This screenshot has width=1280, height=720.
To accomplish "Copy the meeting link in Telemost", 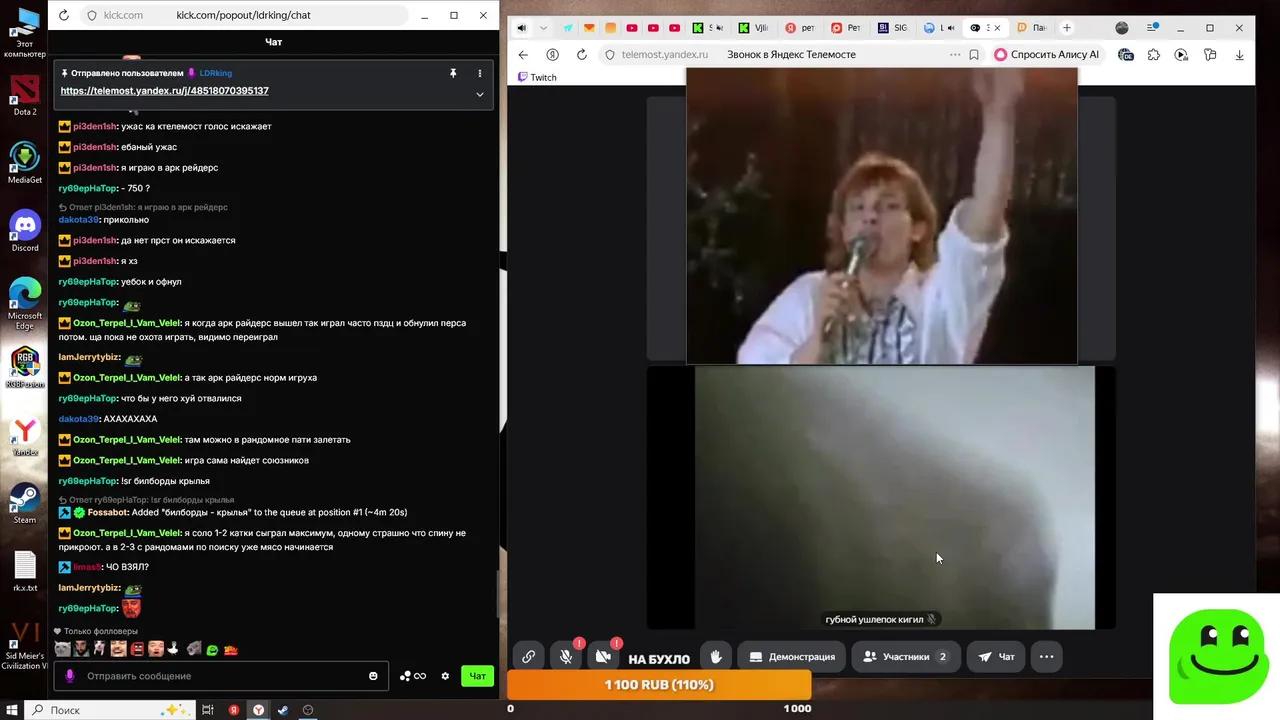I will (528, 657).
